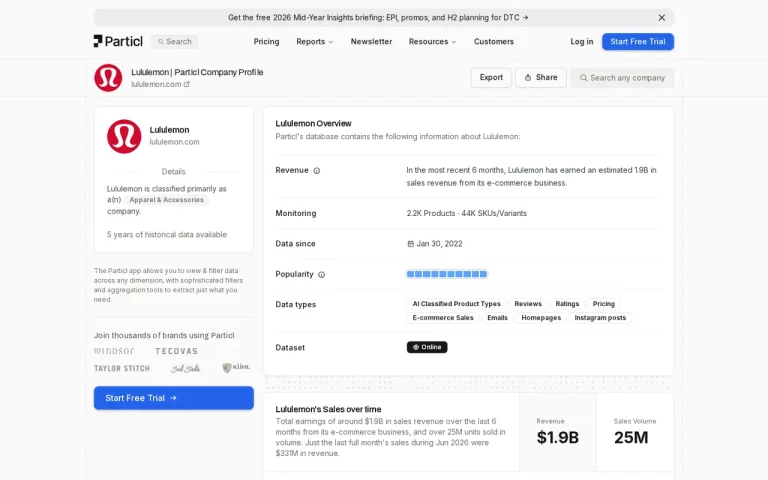
Task: Click the Popularity bar indicator
Action: pyautogui.click(x=447, y=274)
